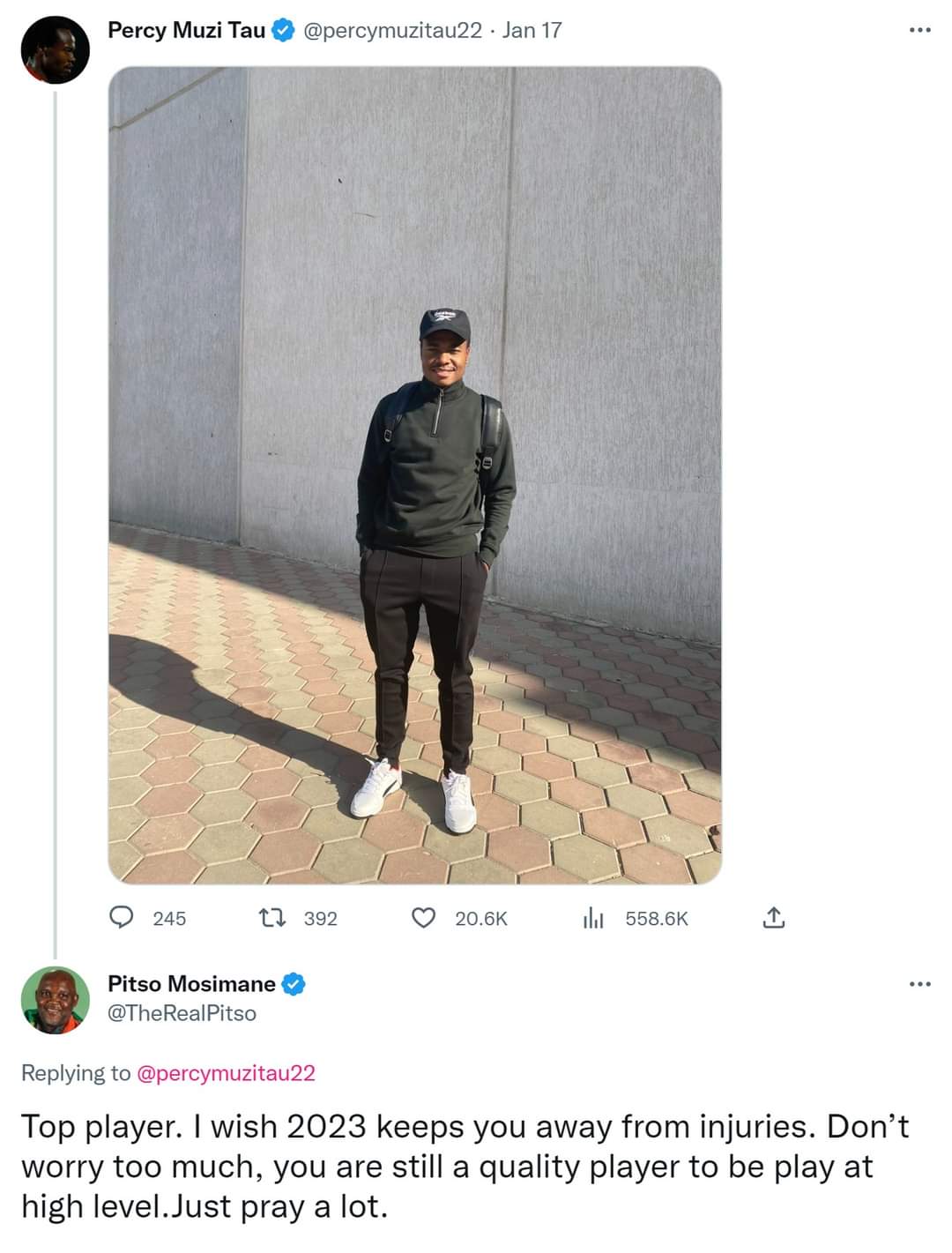Open more options on Percy Muzi Tau's tweet

click(x=919, y=31)
